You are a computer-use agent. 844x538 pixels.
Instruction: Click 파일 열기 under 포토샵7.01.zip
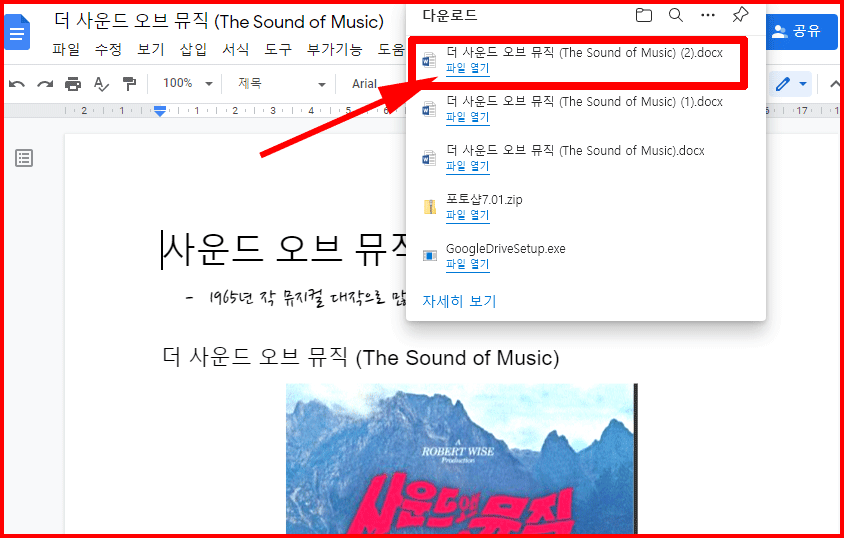tap(467, 215)
